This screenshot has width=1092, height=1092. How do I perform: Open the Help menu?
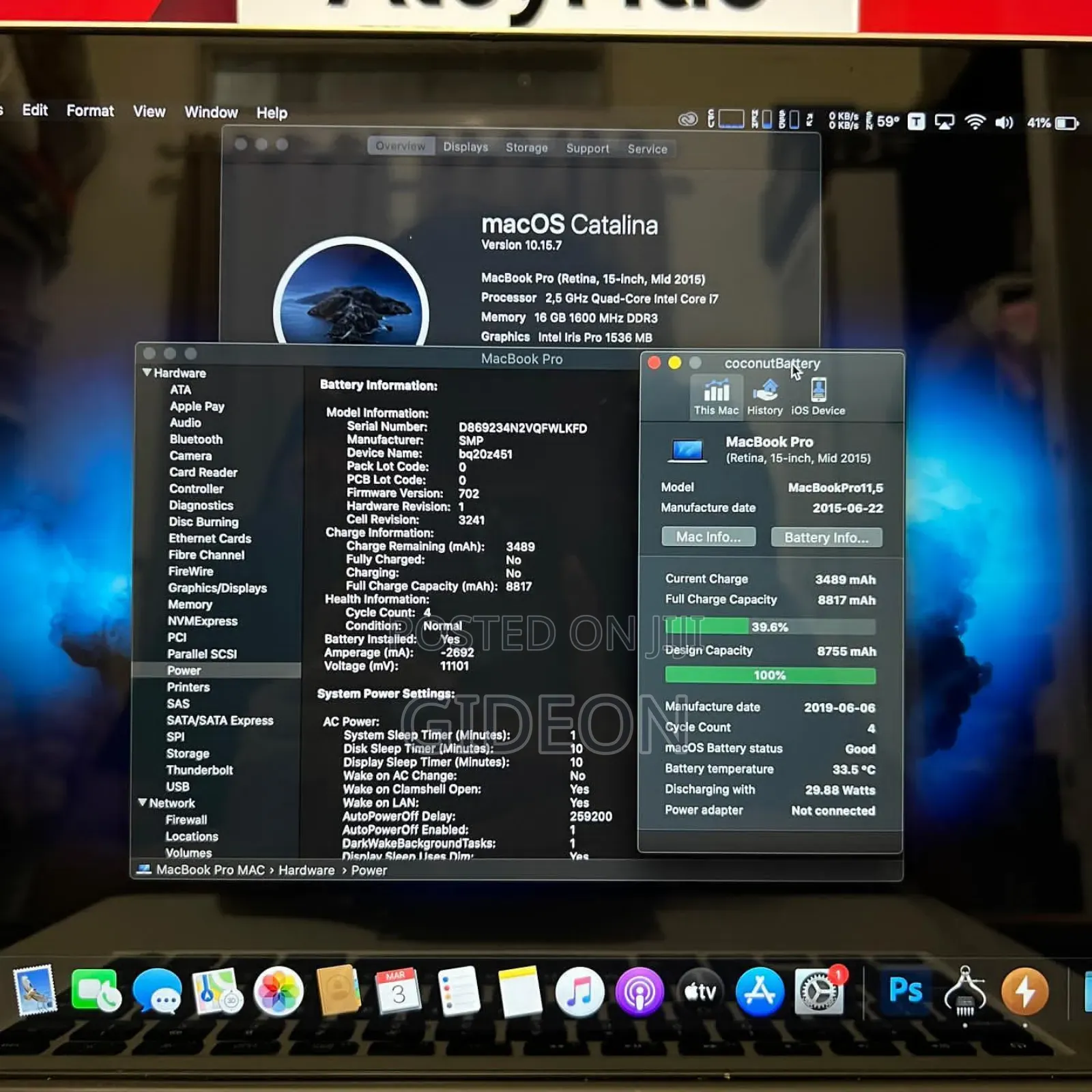(272, 113)
